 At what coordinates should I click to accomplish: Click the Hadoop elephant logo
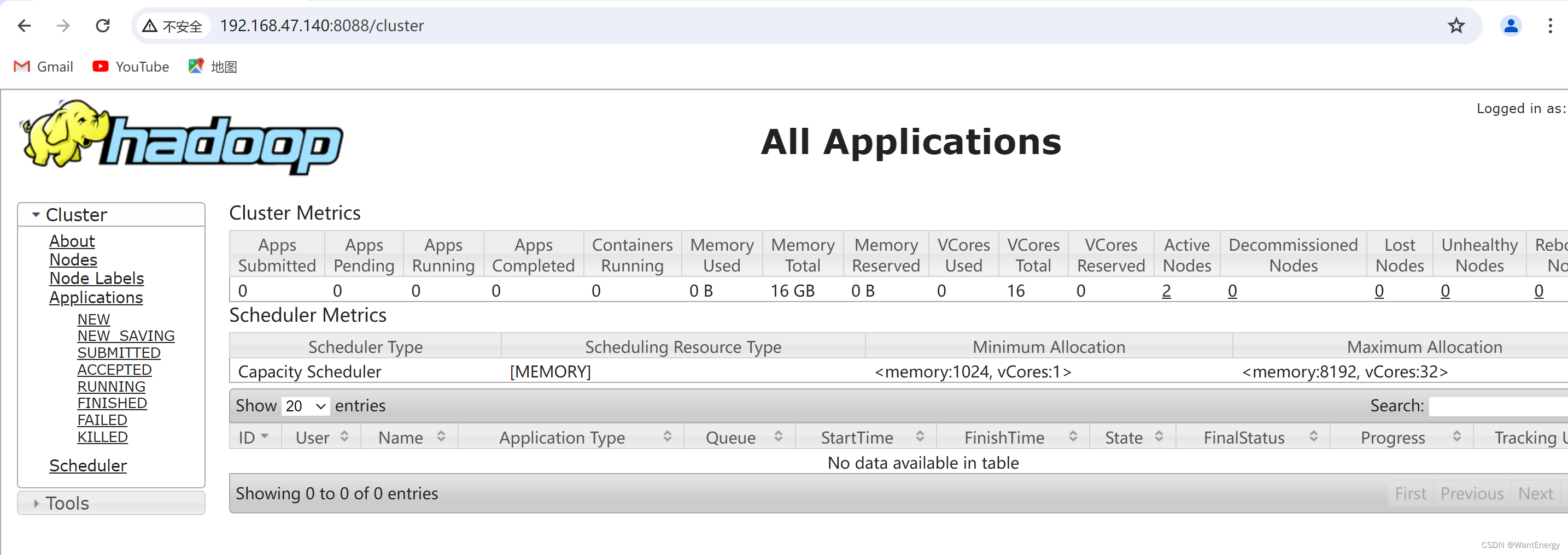pos(183,138)
